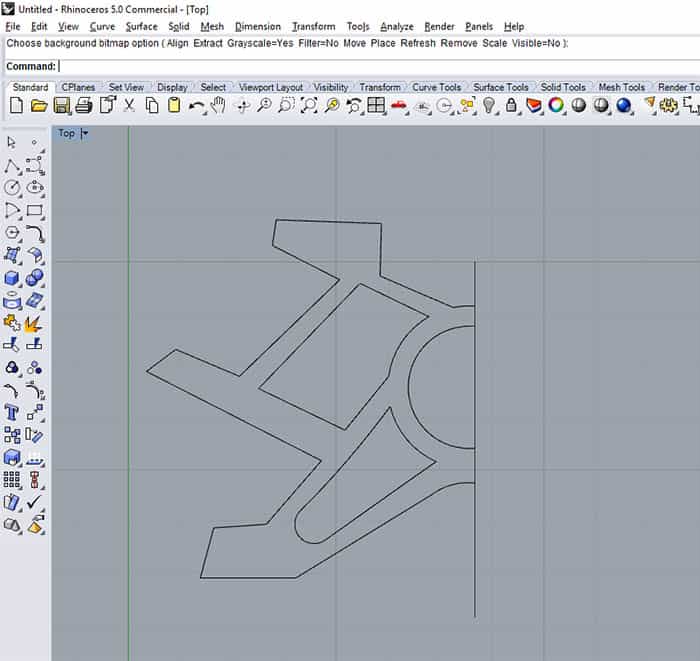Open the Edit menu
Screen dimensions: 700x661
39,27
